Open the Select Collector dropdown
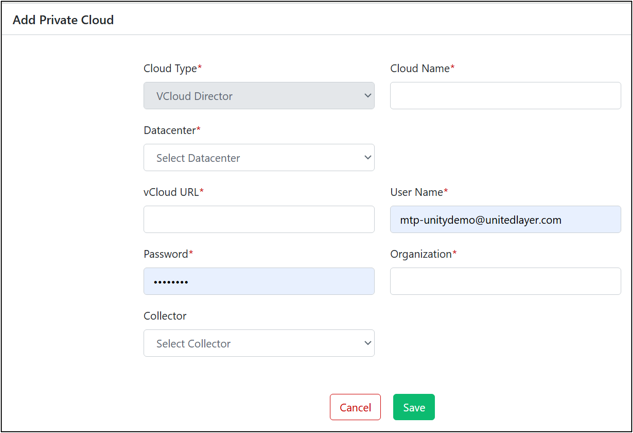Image resolution: width=633 pixels, height=433 pixels. coord(259,343)
